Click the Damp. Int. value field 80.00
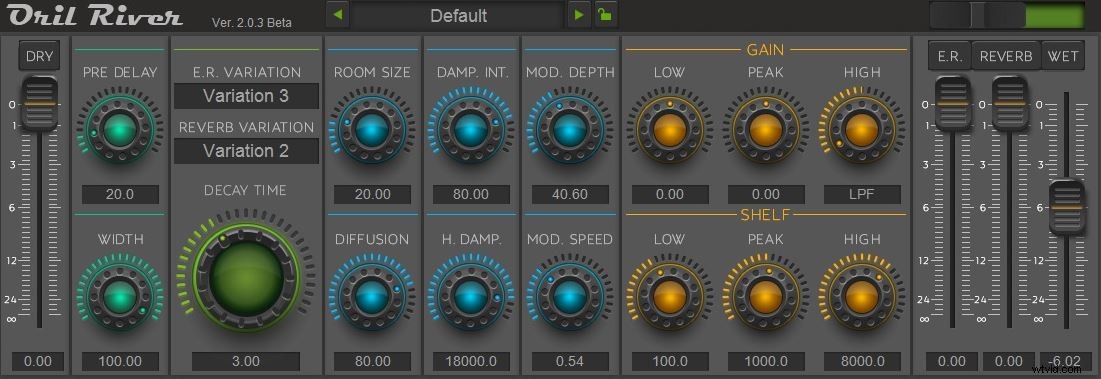This screenshot has width=1101, height=379. pos(471,194)
